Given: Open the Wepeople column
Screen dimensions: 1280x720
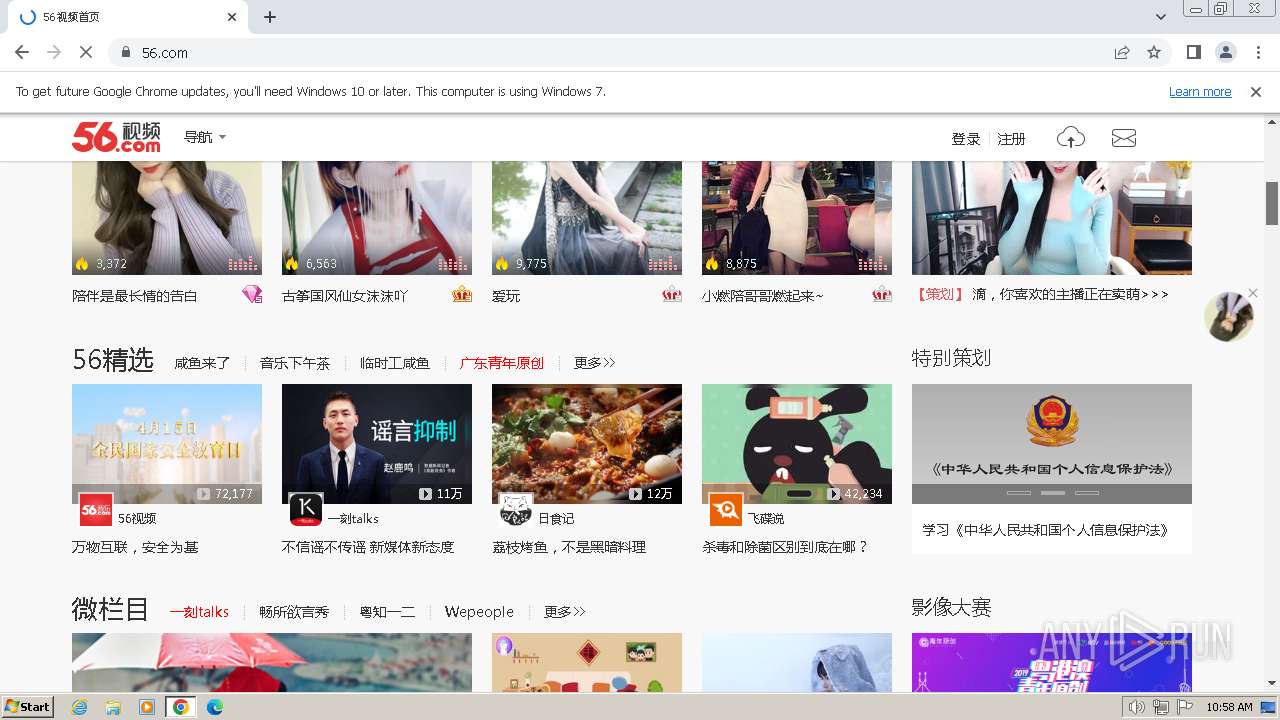Looking at the screenshot, I should [x=479, y=612].
